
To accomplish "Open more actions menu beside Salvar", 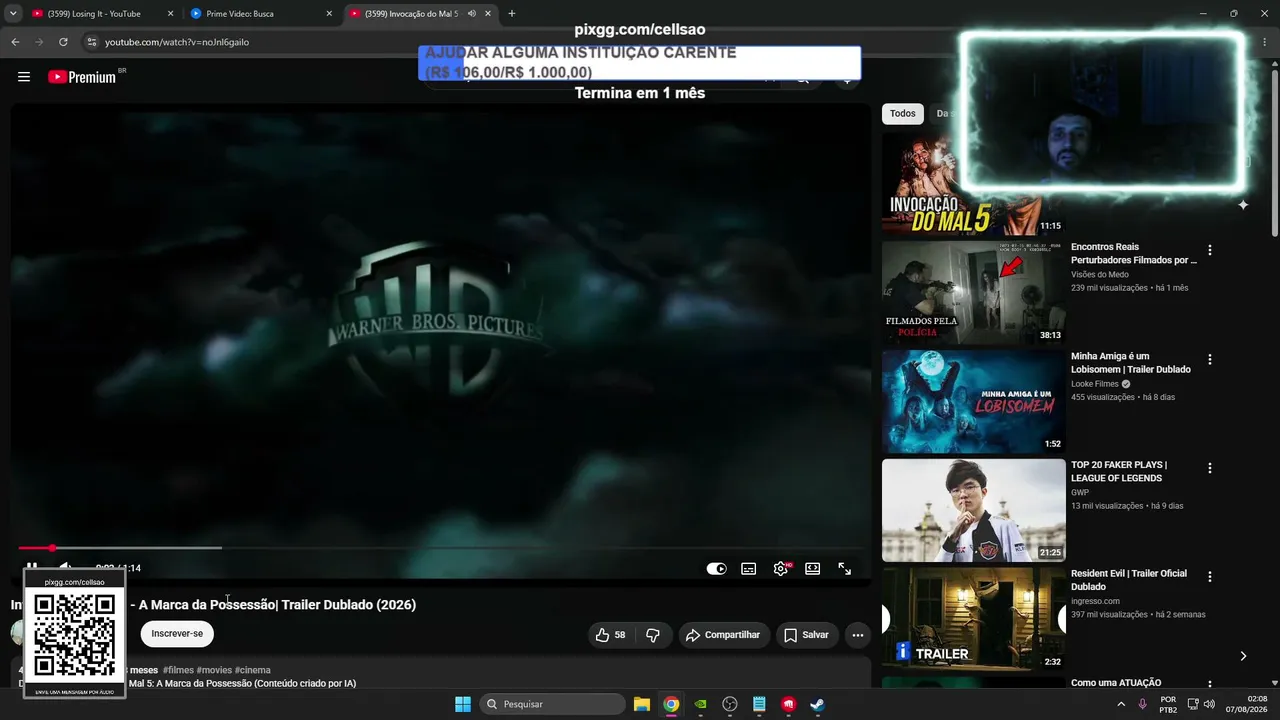I will point(857,635).
